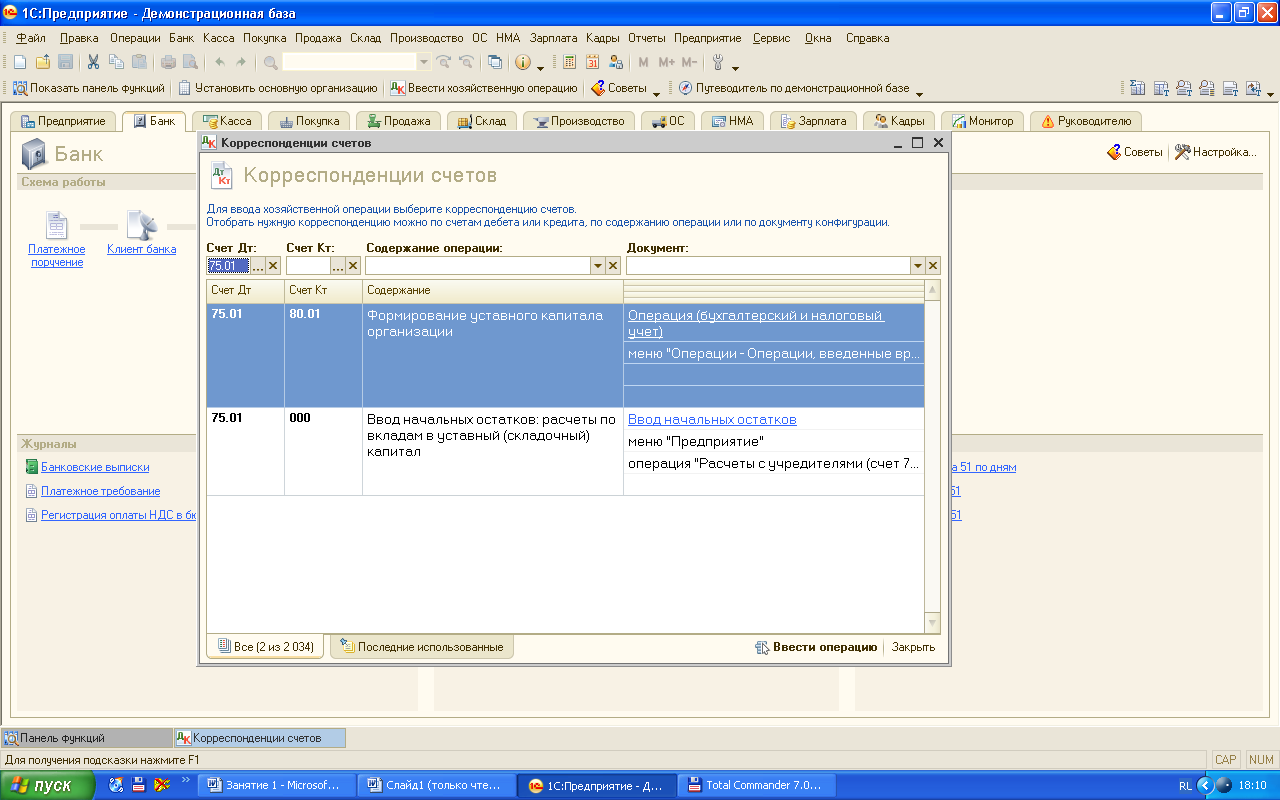Open the Операция (бухгалтерский и налоговый учет) link

click(x=756, y=323)
